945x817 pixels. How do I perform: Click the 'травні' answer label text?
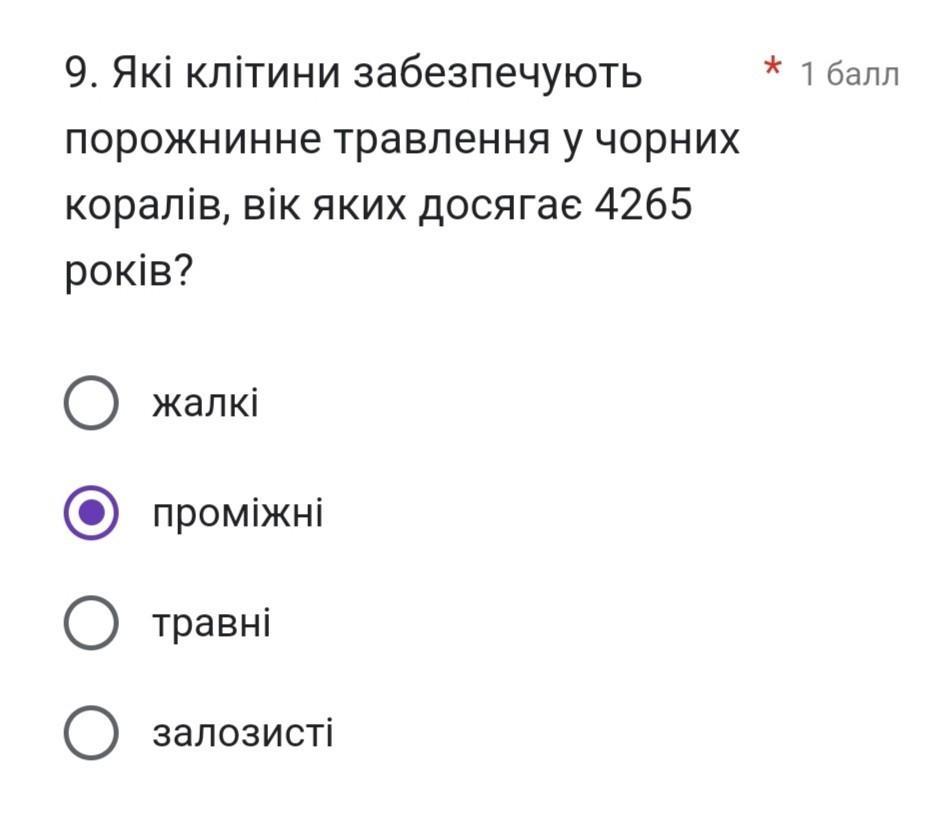(212, 624)
